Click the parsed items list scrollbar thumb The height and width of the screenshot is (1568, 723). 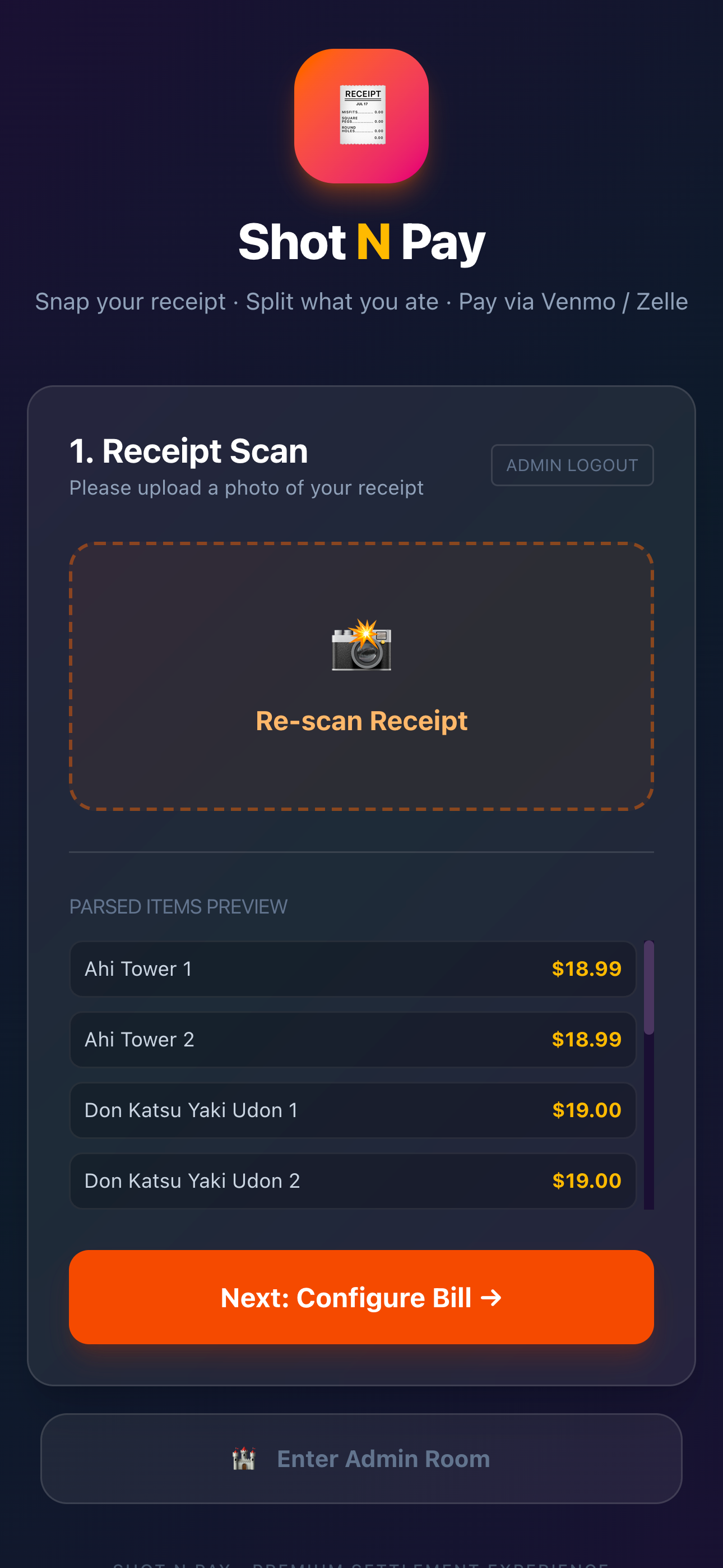tap(649, 988)
